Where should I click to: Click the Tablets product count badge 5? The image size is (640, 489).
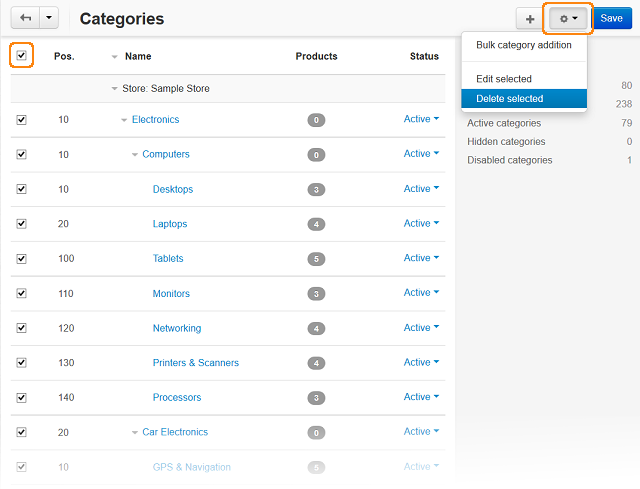316,259
